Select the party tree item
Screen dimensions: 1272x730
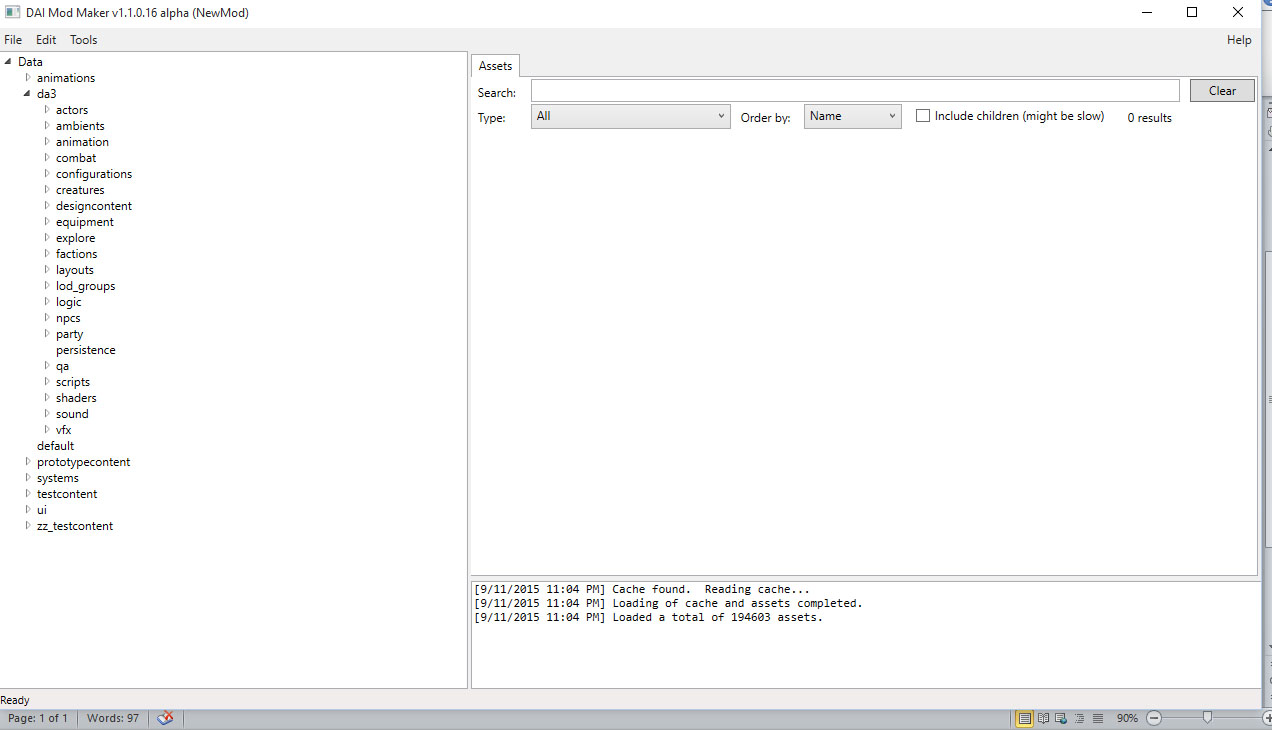click(70, 334)
